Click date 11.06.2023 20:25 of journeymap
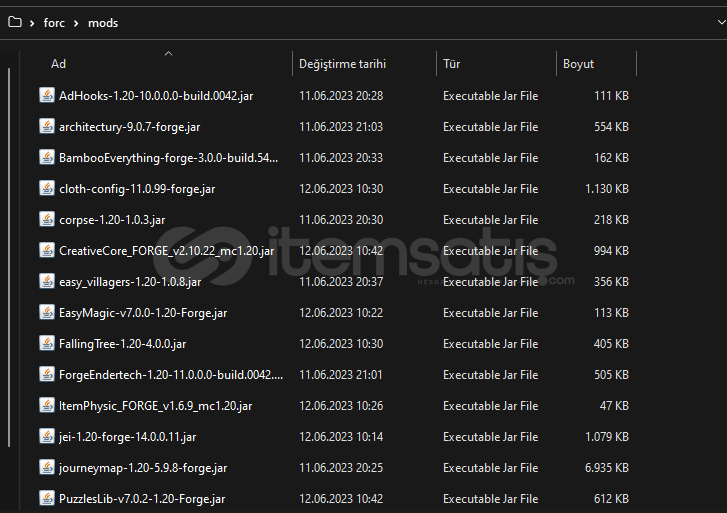 coord(341,468)
